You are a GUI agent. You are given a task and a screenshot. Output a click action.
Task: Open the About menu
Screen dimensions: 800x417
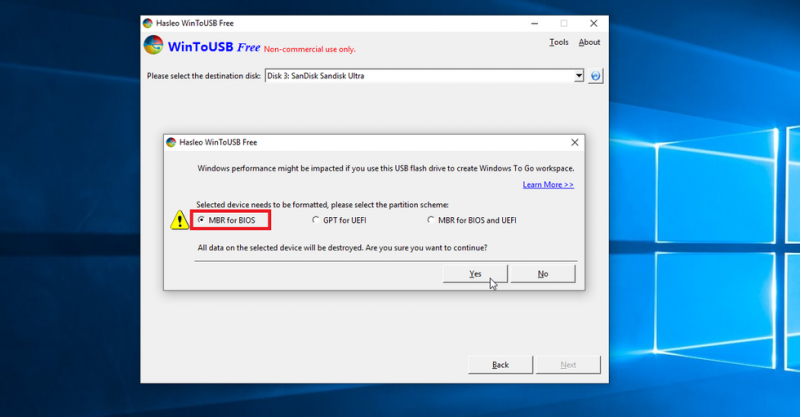[589, 42]
